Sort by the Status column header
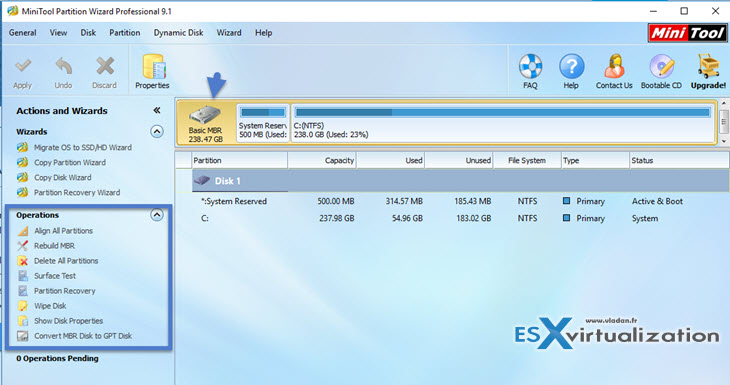Viewport: 730px width, 385px height. [x=679, y=160]
